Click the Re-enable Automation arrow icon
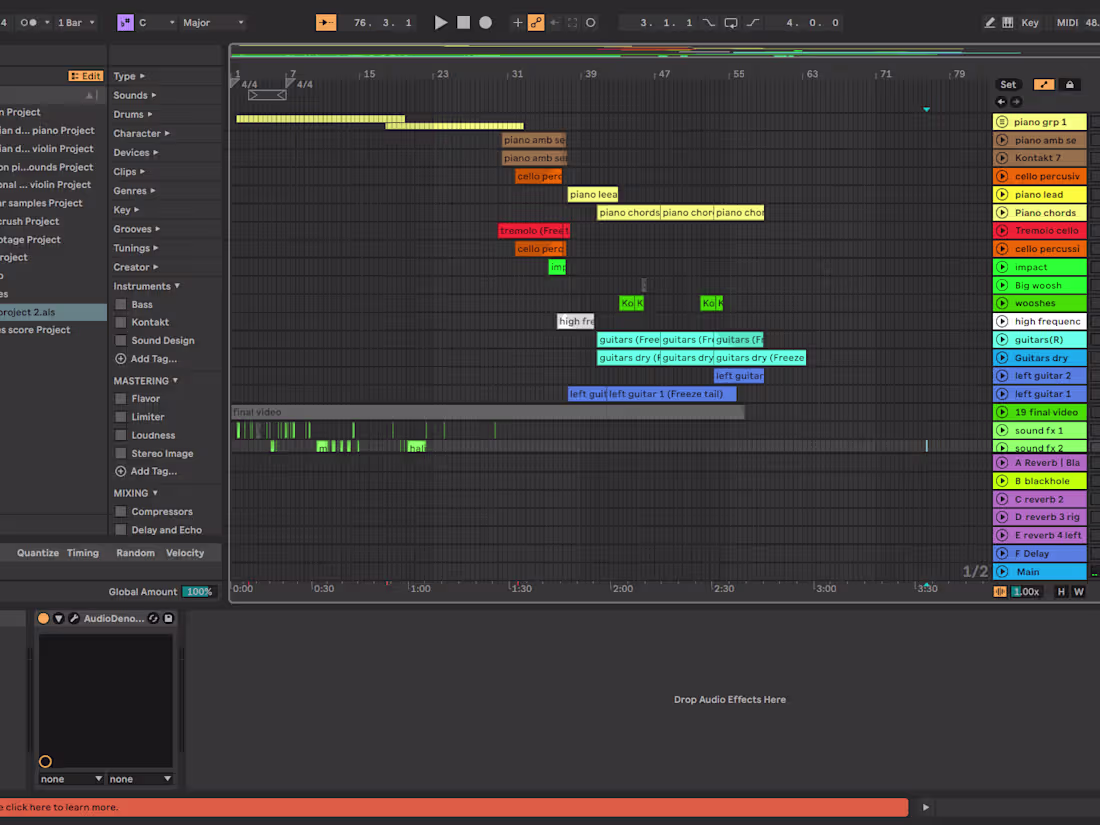Viewport: 1100px width, 825px height. pos(555,22)
